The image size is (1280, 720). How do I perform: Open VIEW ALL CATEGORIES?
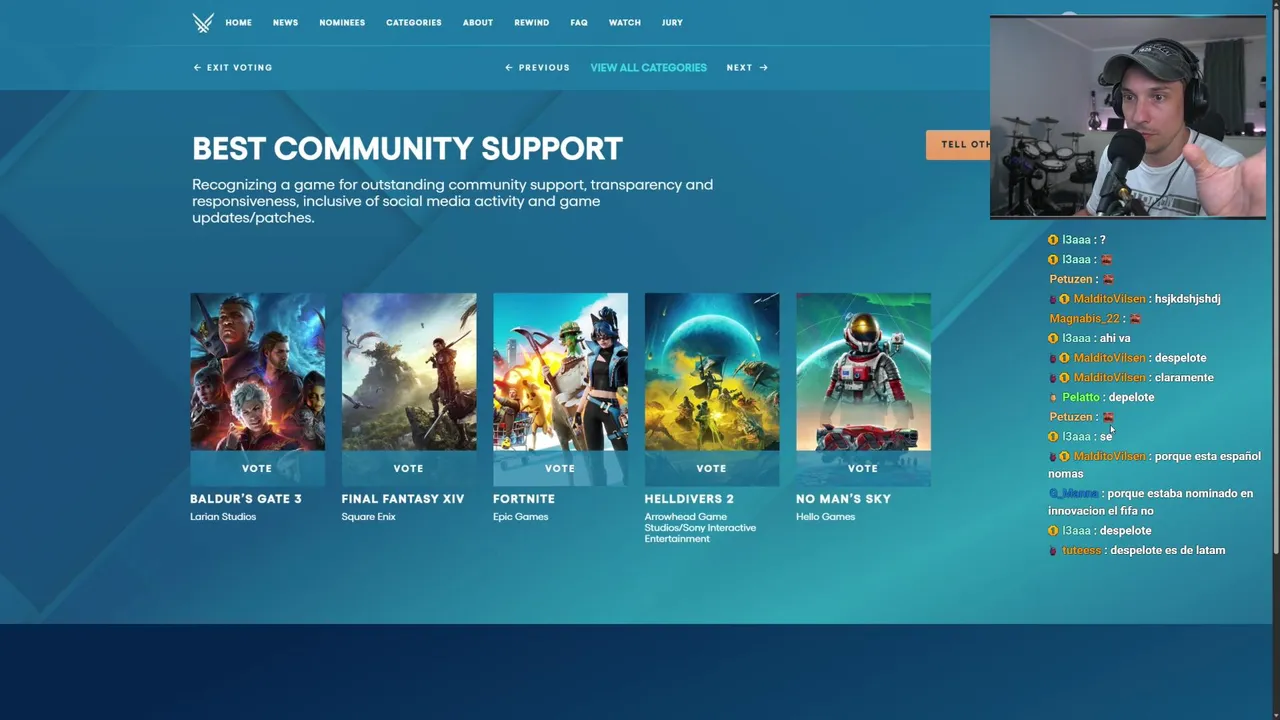click(648, 68)
